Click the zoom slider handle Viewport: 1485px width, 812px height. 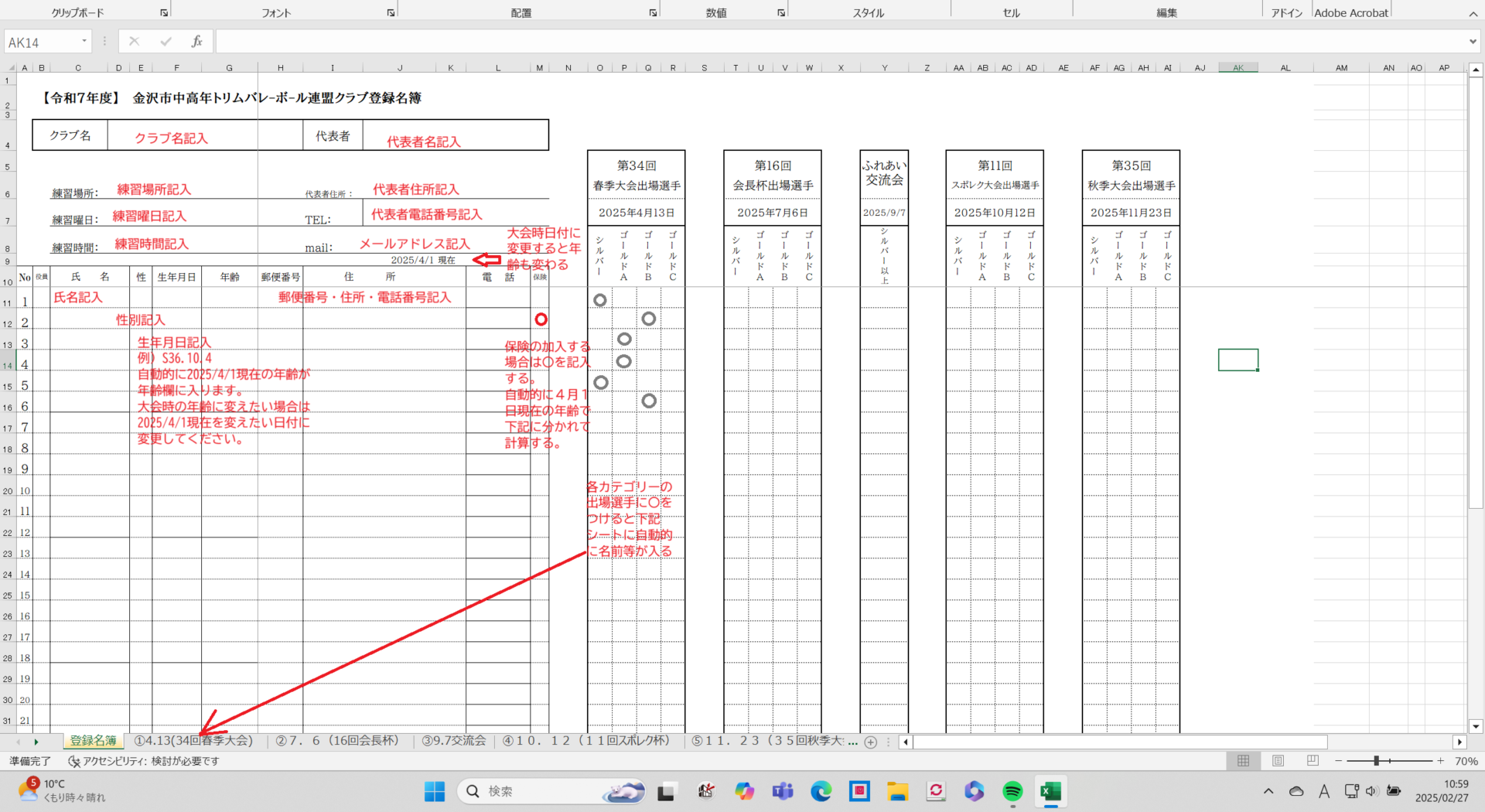click(x=1377, y=761)
